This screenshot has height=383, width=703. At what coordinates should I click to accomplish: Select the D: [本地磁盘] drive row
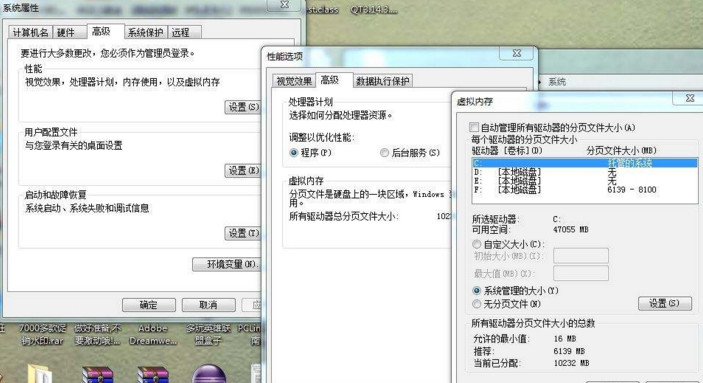[x=585, y=172]
